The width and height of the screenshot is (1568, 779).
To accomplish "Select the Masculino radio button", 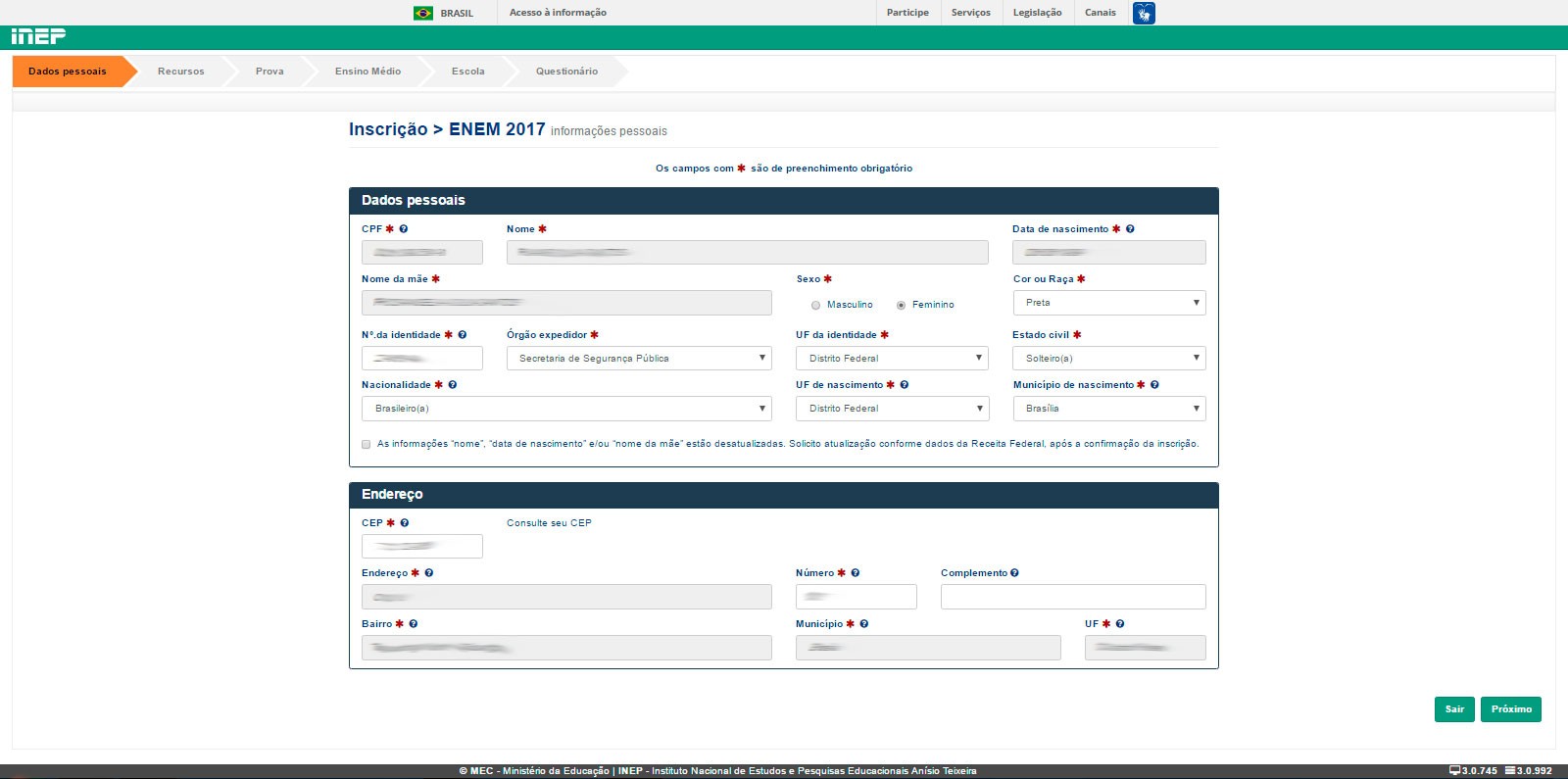I will (815, 306).
